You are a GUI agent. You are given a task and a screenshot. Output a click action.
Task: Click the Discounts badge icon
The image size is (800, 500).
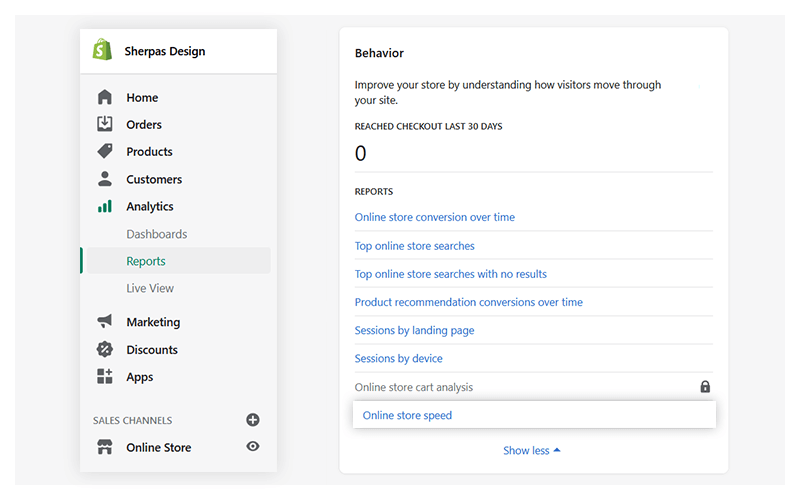(x=105, y=350)
